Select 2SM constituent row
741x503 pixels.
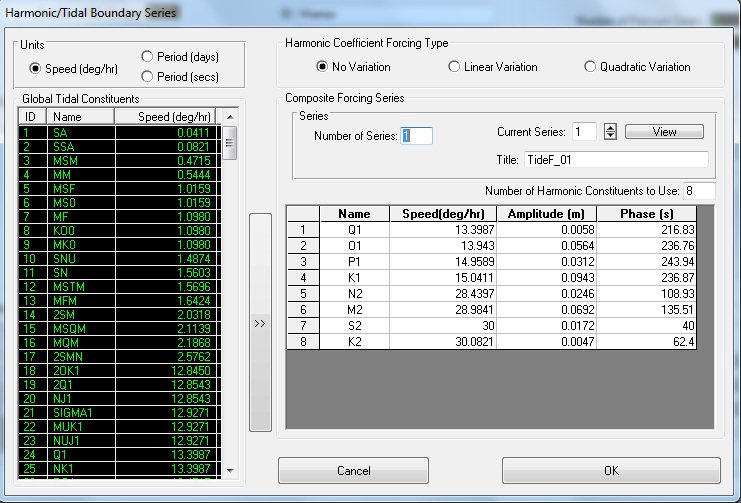click(119, 314)
